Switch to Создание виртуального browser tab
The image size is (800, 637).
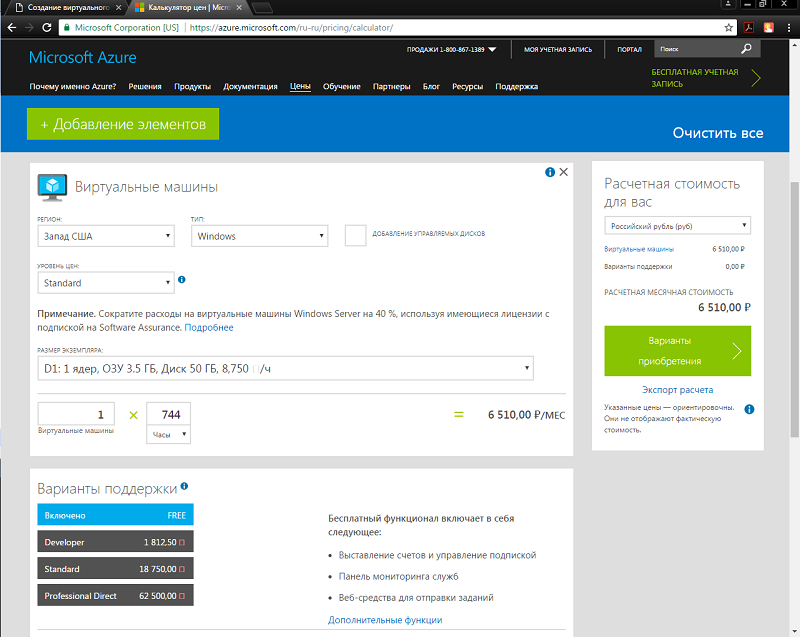[x=68, y=8]
